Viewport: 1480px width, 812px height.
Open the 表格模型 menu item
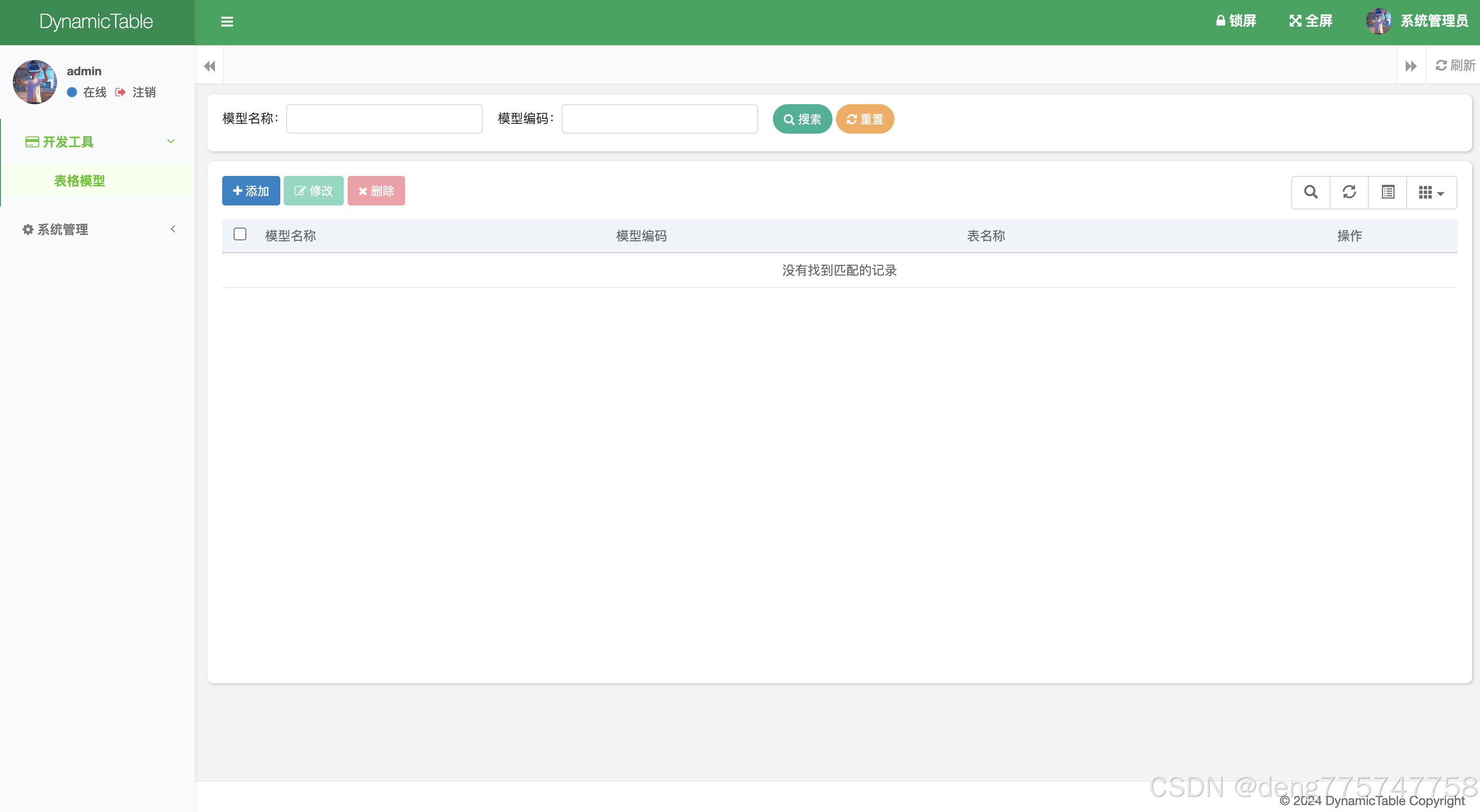79,181
